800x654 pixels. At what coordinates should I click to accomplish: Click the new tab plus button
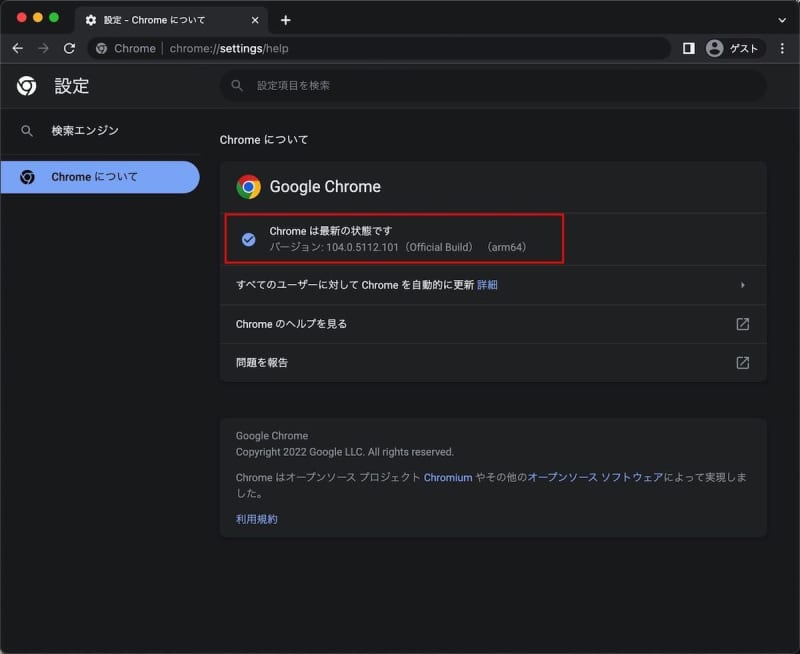[x=285, y=20]
